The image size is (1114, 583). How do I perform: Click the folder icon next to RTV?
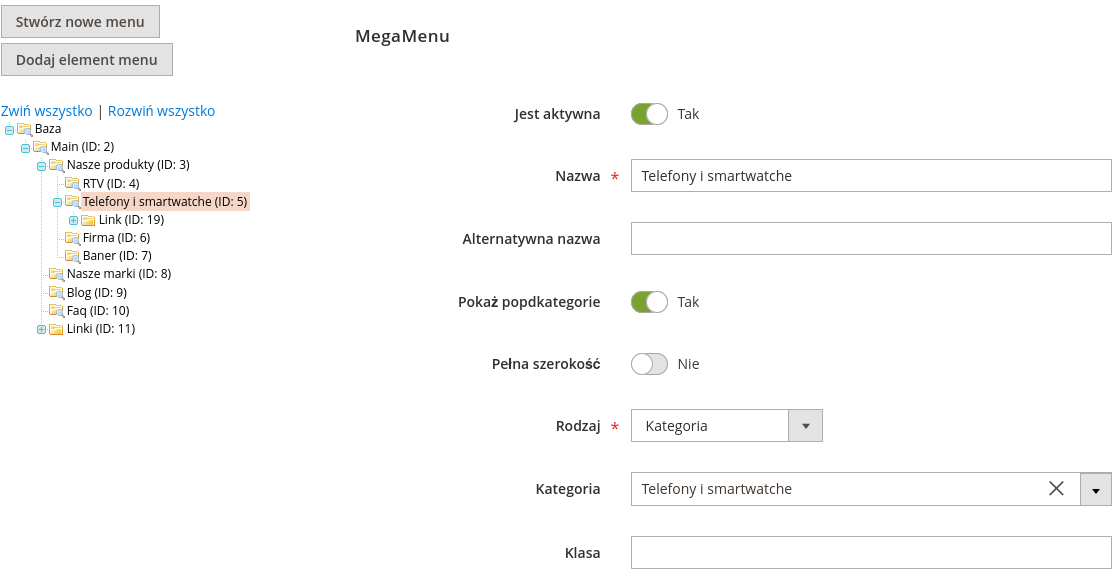[72, 183]
